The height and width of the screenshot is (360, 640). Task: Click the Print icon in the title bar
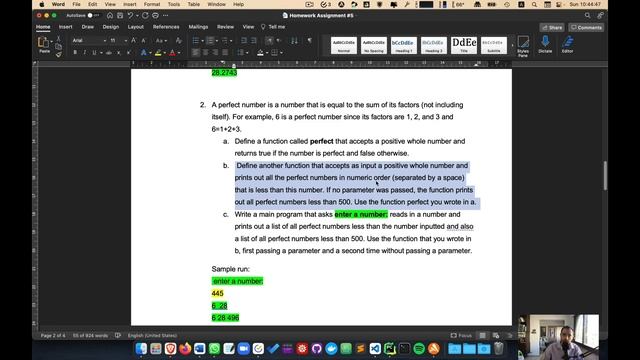click(x=156, y=16)
